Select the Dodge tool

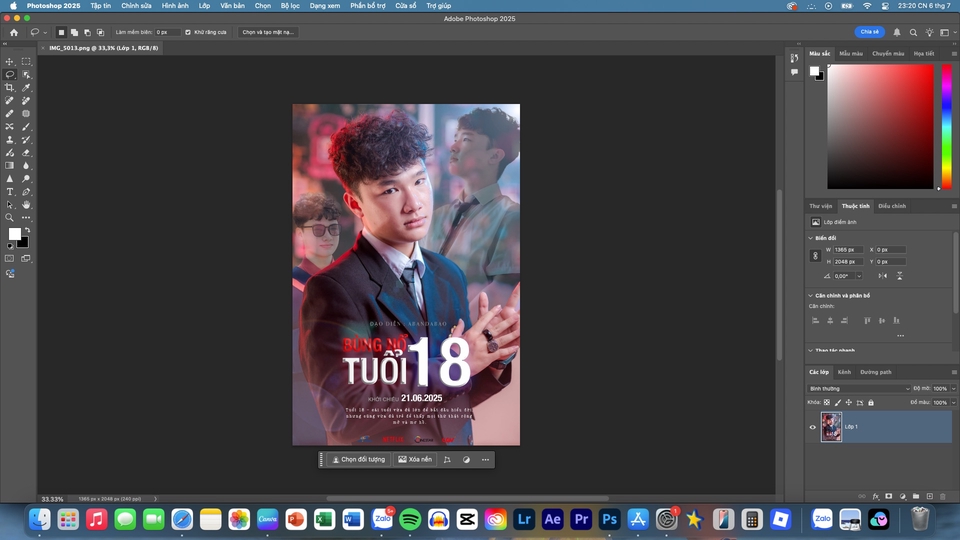[x=26, y=179]
